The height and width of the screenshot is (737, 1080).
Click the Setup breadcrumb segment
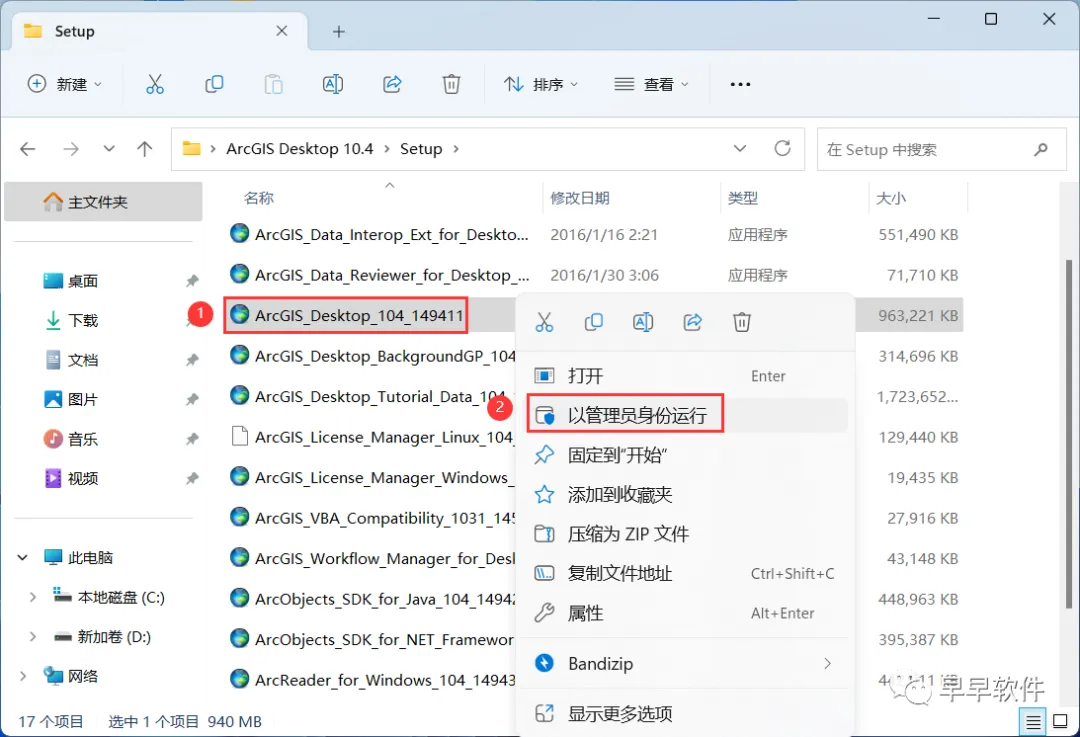point(421,149)
